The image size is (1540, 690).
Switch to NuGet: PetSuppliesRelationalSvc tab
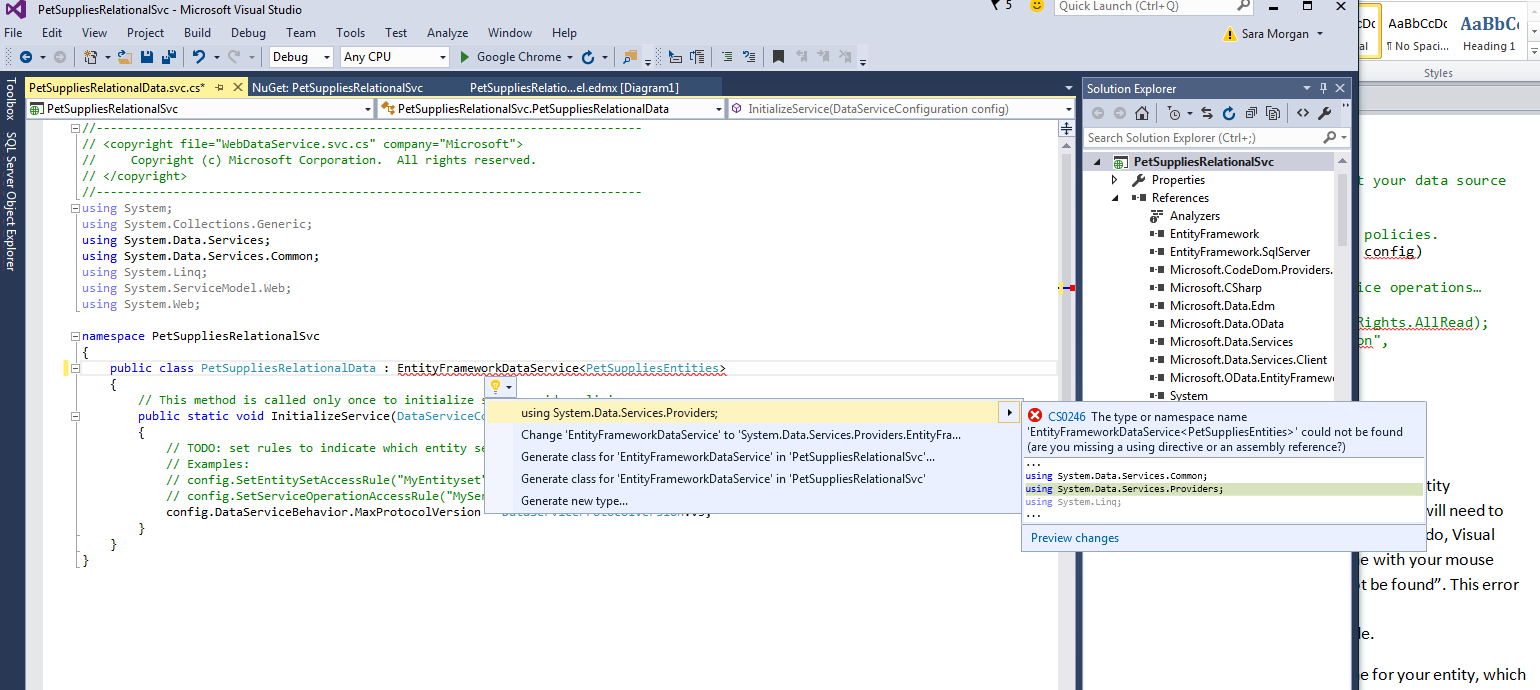337,88
